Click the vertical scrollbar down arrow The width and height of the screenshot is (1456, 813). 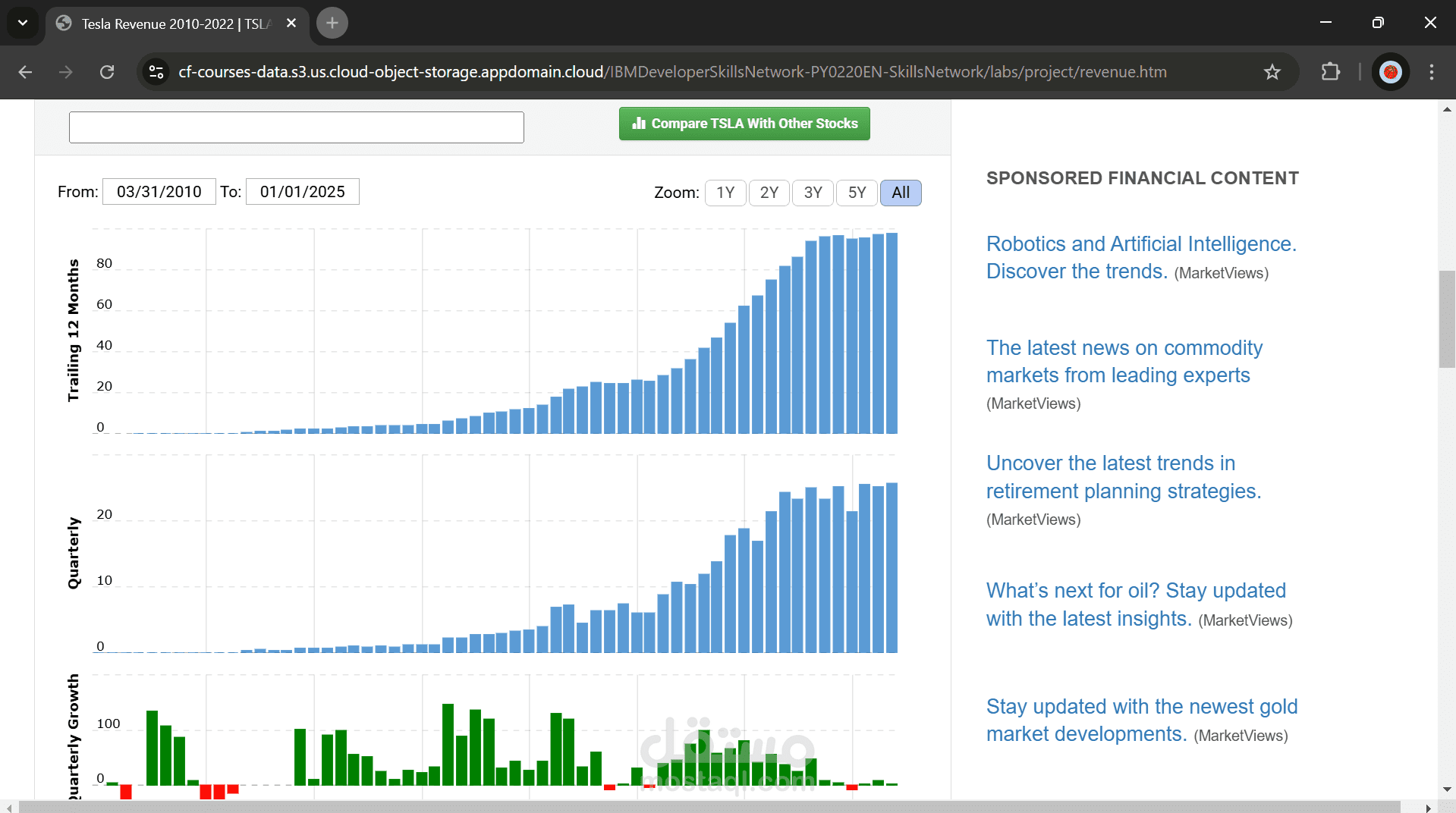[1447, 790]
